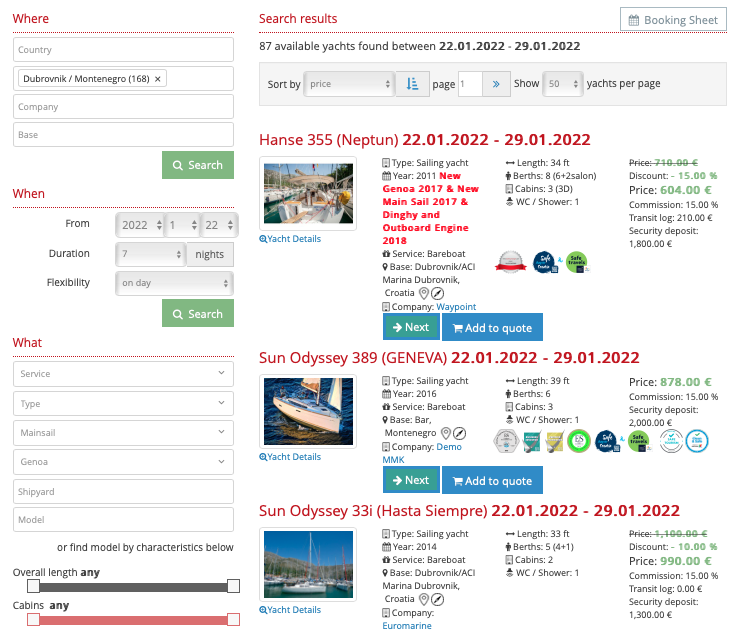Image resolution: width=732 pixels, height=632 pixels.
Task: Click the Country input field
Action: pyautogui.click(x=123, y=50)
